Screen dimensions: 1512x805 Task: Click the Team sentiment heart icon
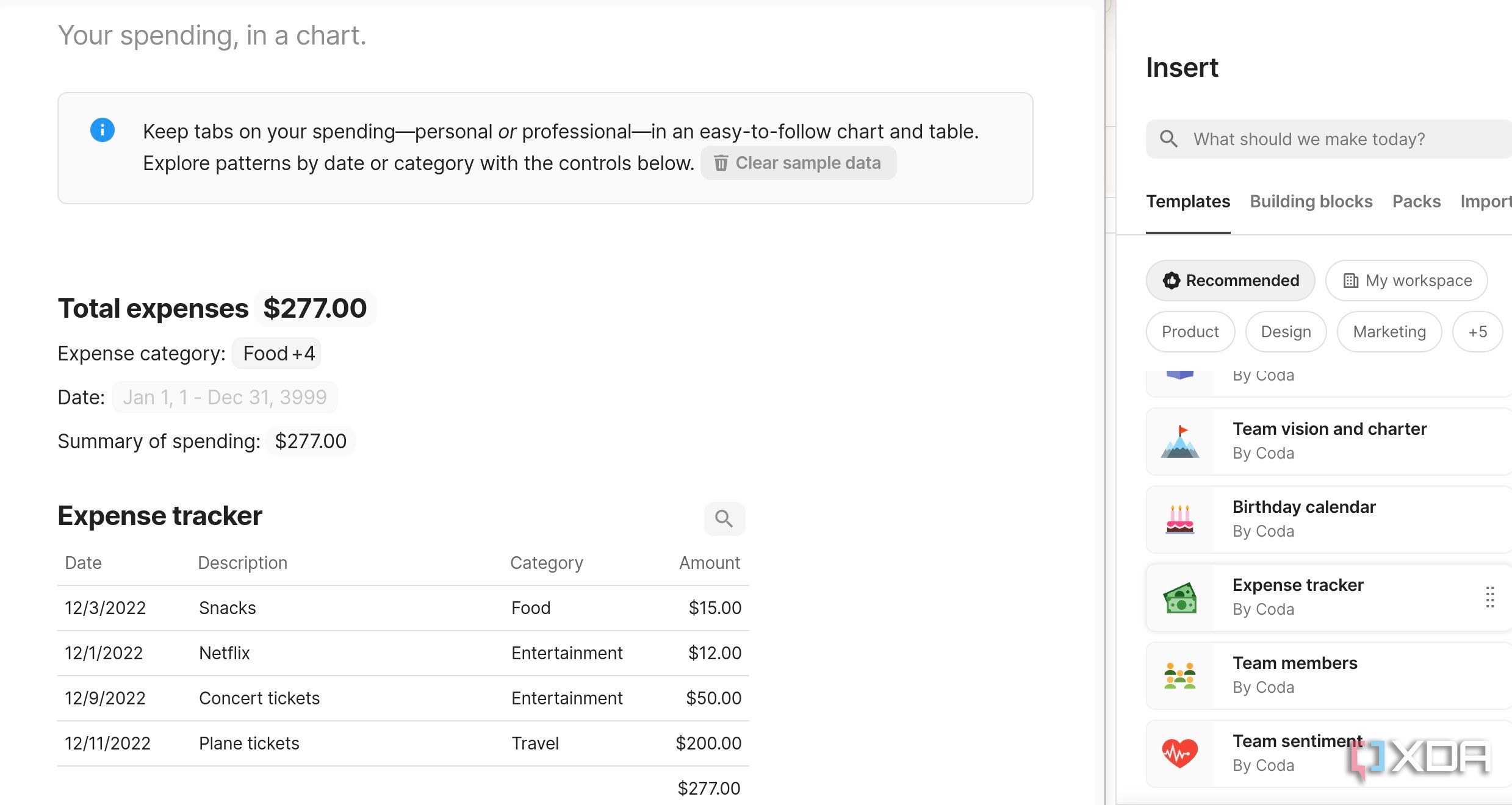[x=1179, y=754]
